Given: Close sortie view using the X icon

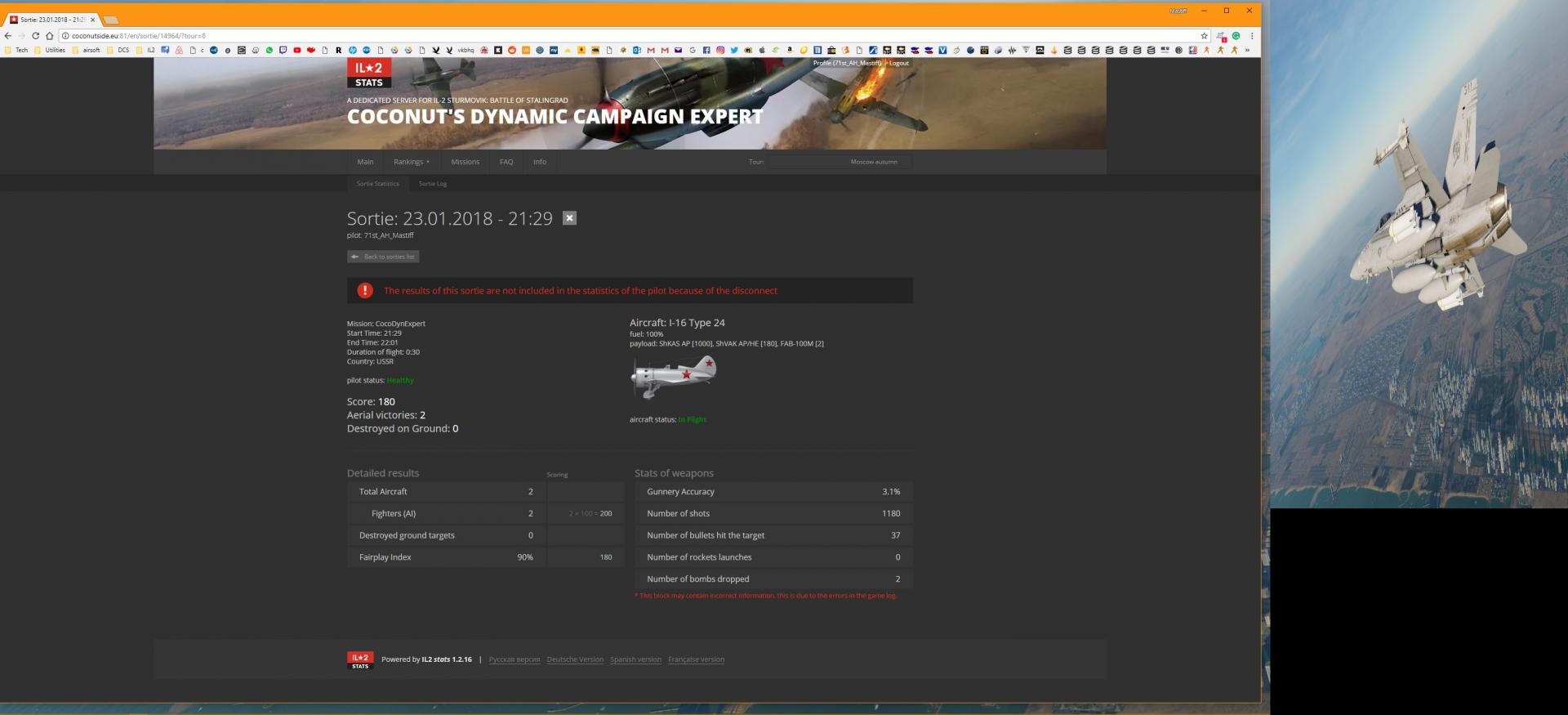Looking at the screenshot, I should (x=570, y=218).
